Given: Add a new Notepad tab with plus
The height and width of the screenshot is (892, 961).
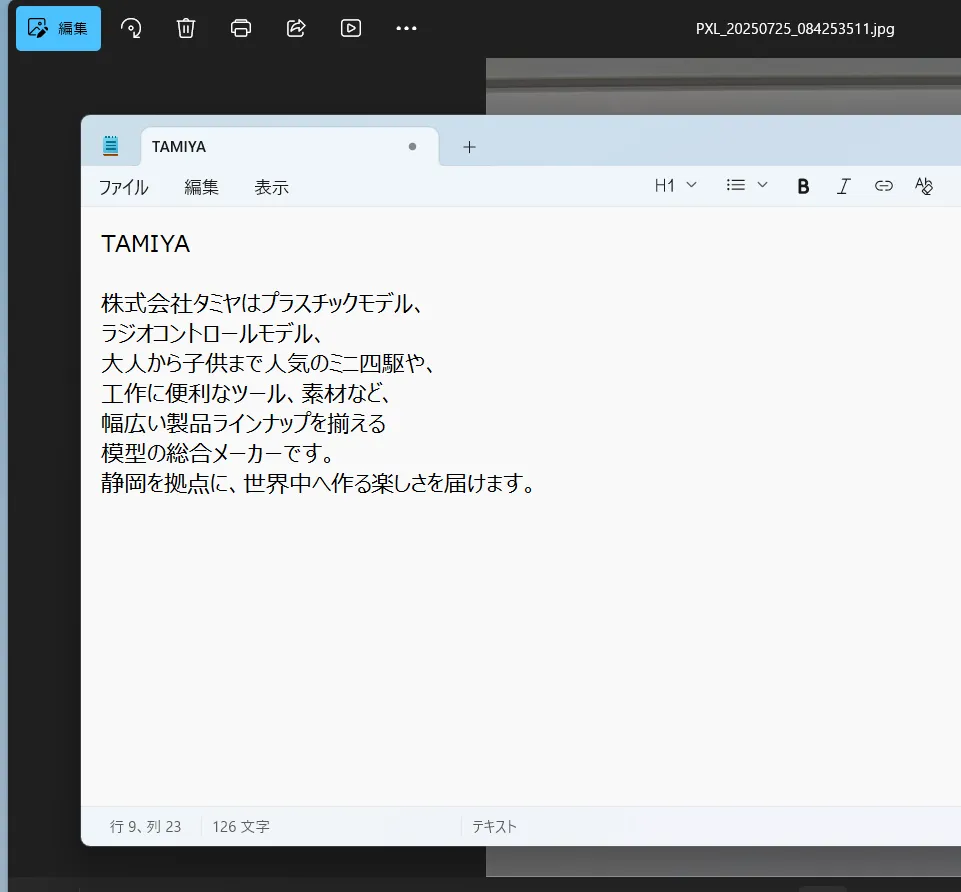Looking at the screenshot, I should (x=469, y=147).
